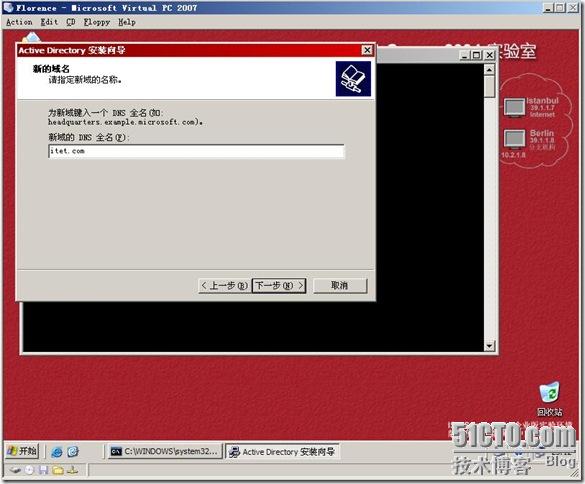Launch Internet Explorer from quick launch
The height and width of the screenshot is (484, 585).
(57, 452)
